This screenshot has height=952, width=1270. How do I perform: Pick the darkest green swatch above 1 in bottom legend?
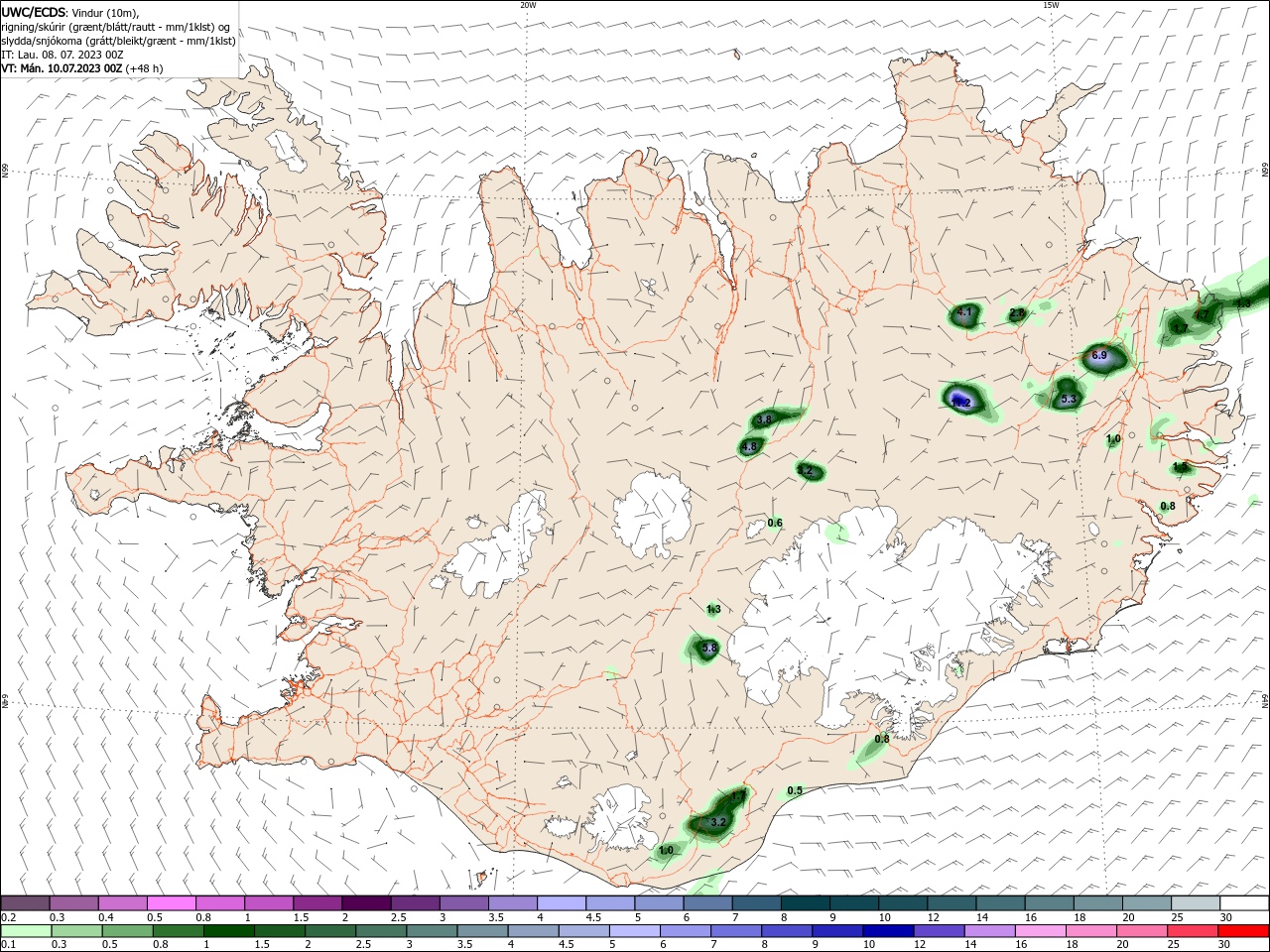pos(228,931)
